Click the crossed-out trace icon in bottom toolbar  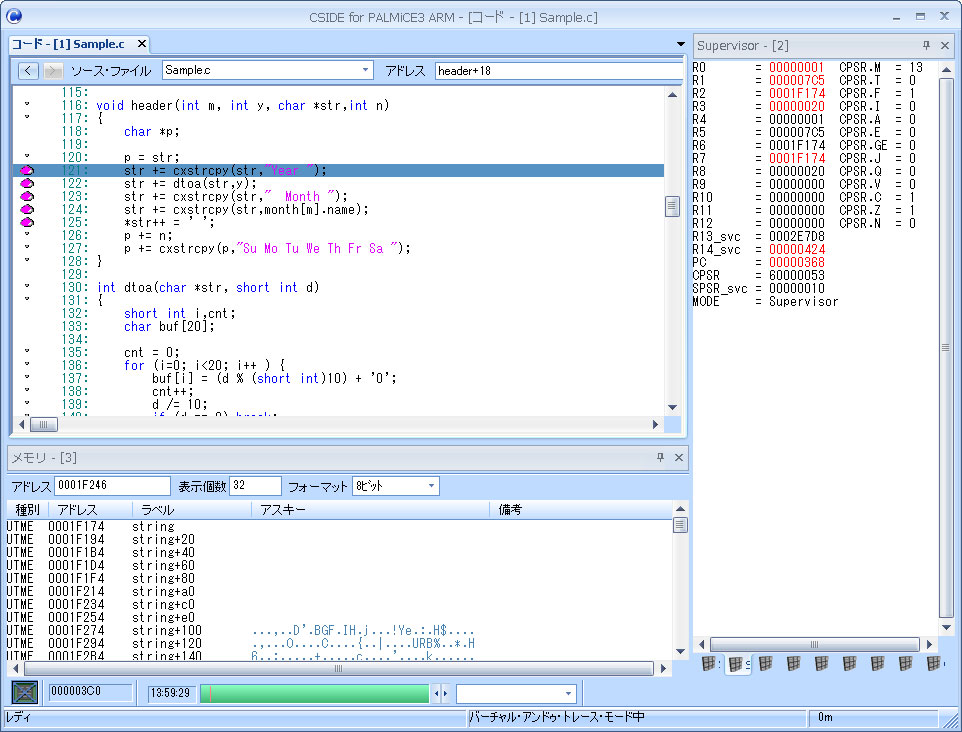tap(25, 693)
